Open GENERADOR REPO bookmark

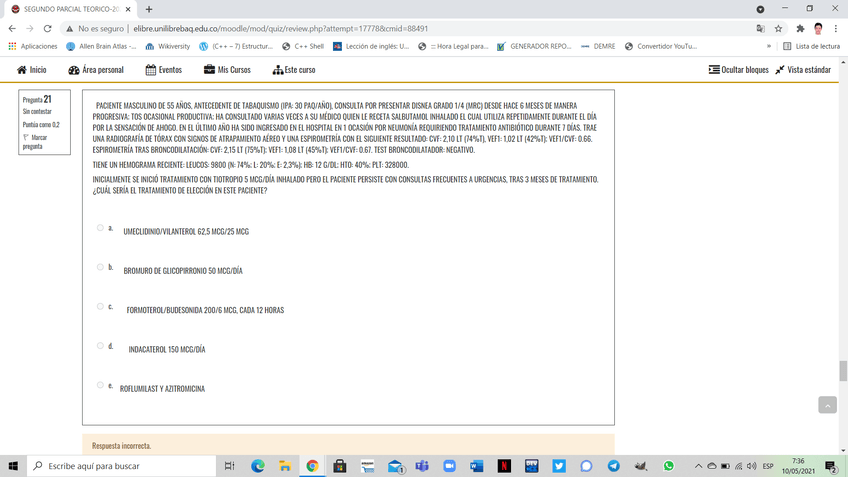coord(534,47)
